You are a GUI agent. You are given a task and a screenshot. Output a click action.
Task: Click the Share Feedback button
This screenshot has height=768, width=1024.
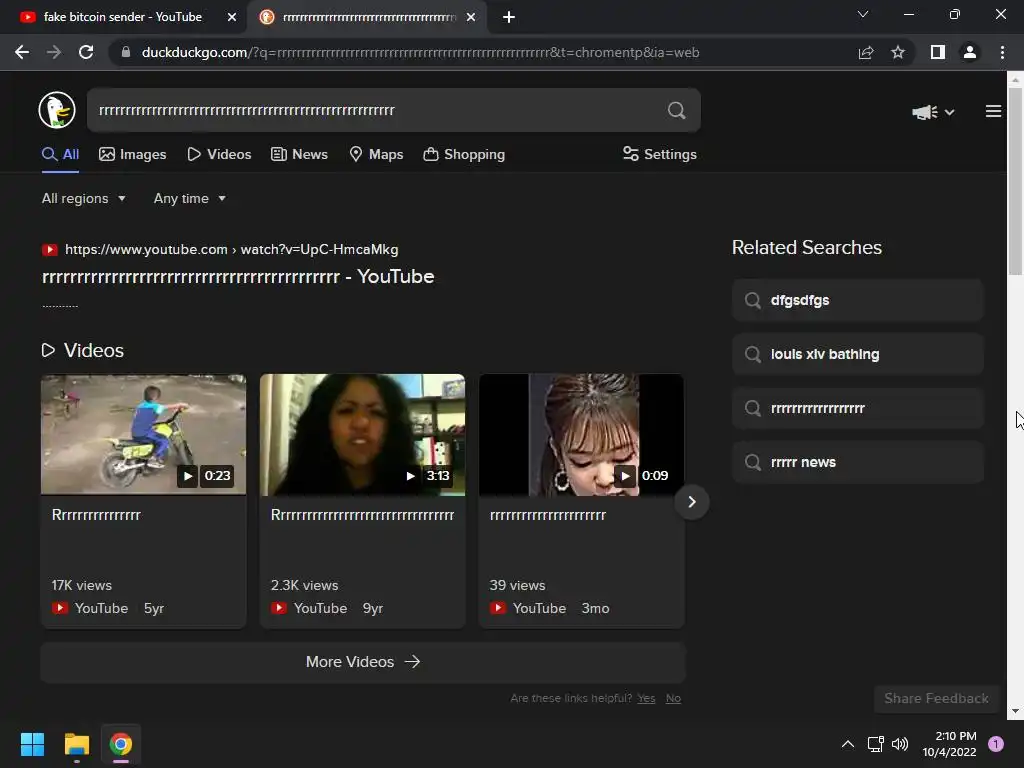pyautogui.click(x=936, y=698)
